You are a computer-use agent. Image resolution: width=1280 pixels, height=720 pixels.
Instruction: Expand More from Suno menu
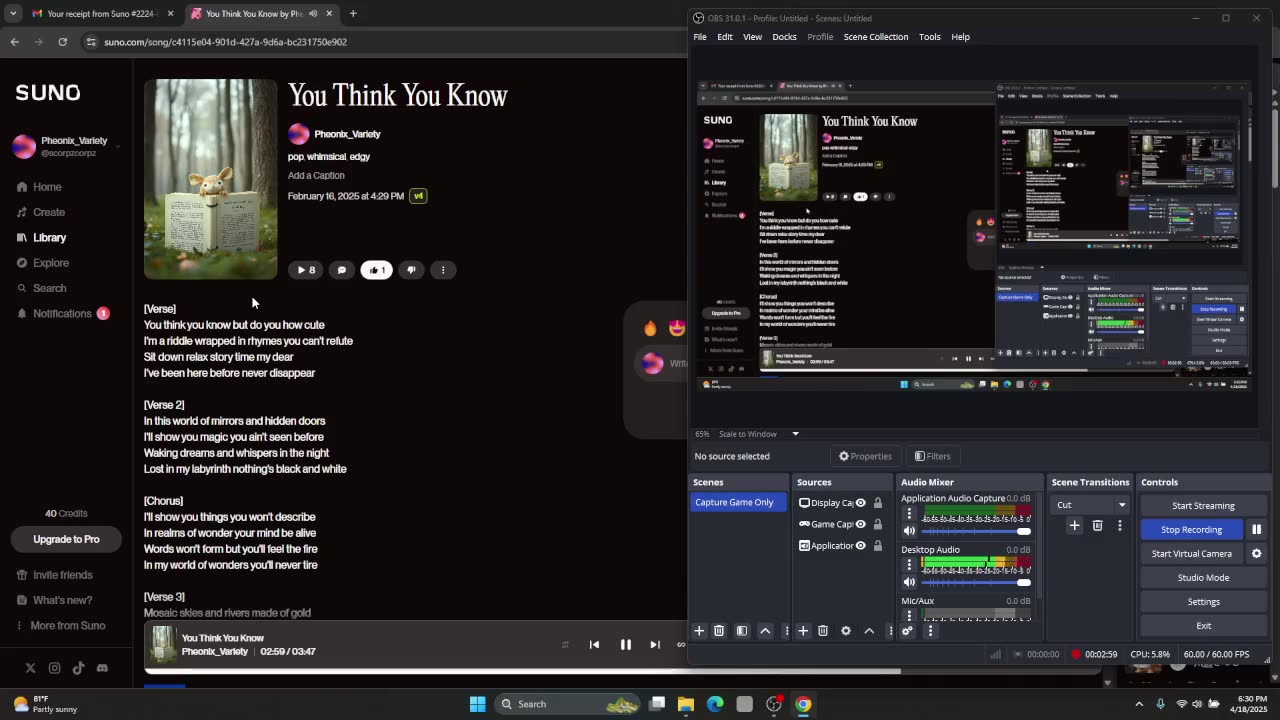coord(59,626)
